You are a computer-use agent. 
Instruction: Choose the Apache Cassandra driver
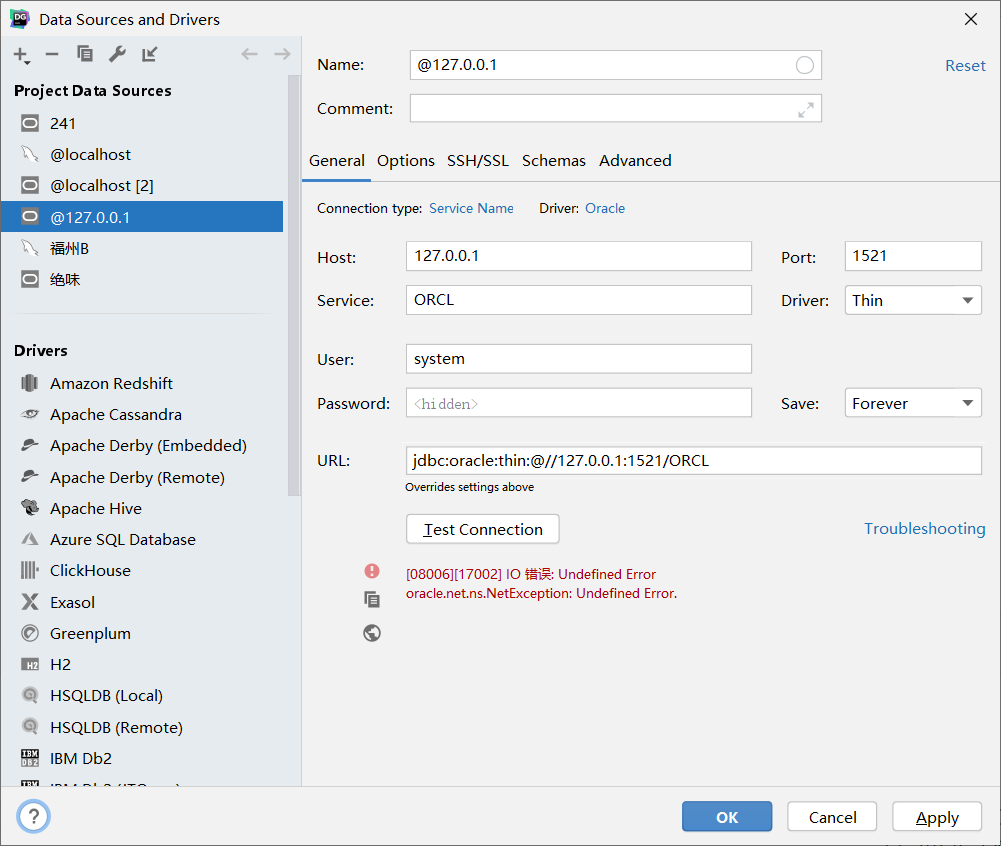pos(142,414)
